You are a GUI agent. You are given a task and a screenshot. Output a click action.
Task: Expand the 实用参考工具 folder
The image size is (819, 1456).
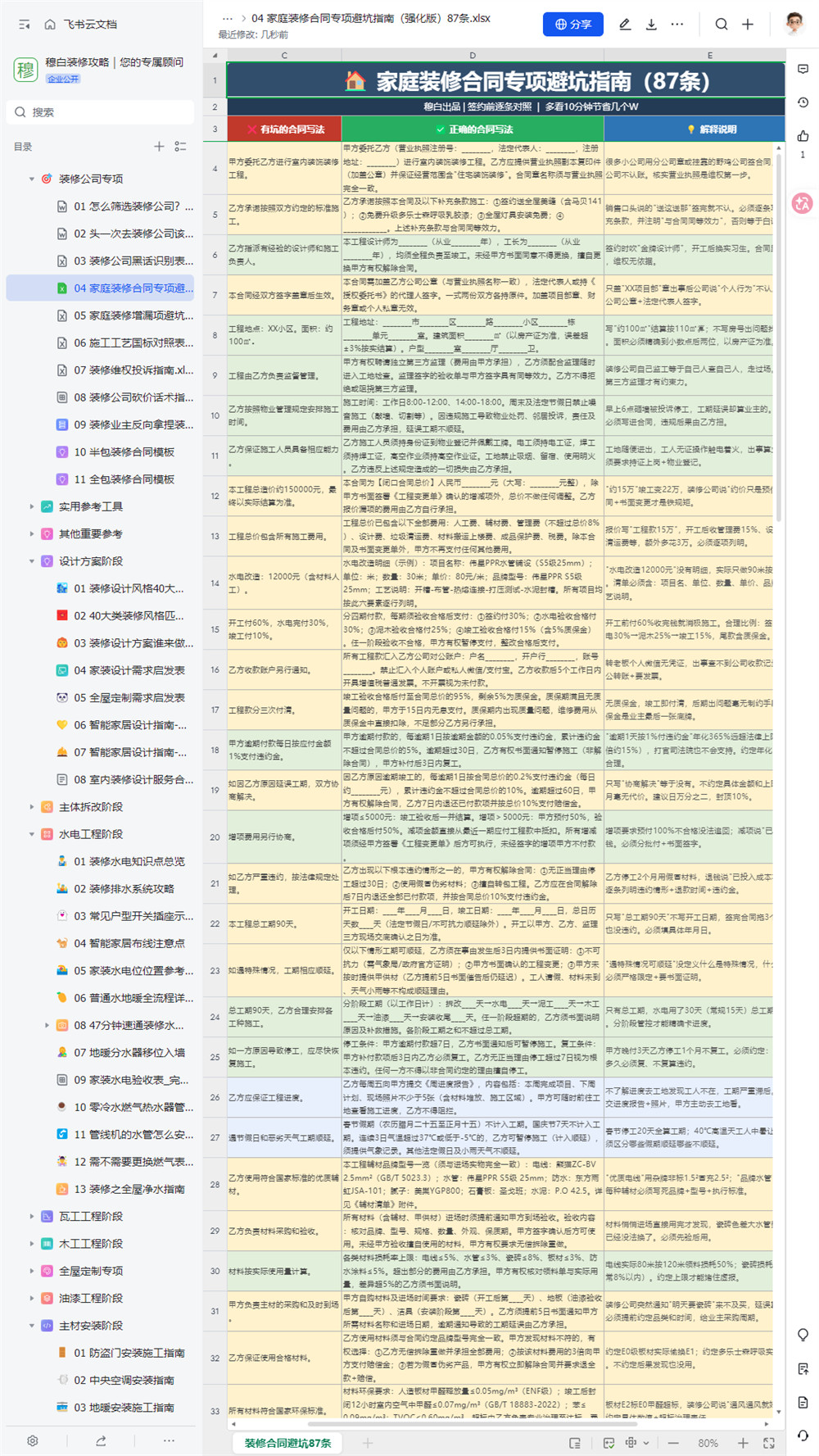coord(32,506)
